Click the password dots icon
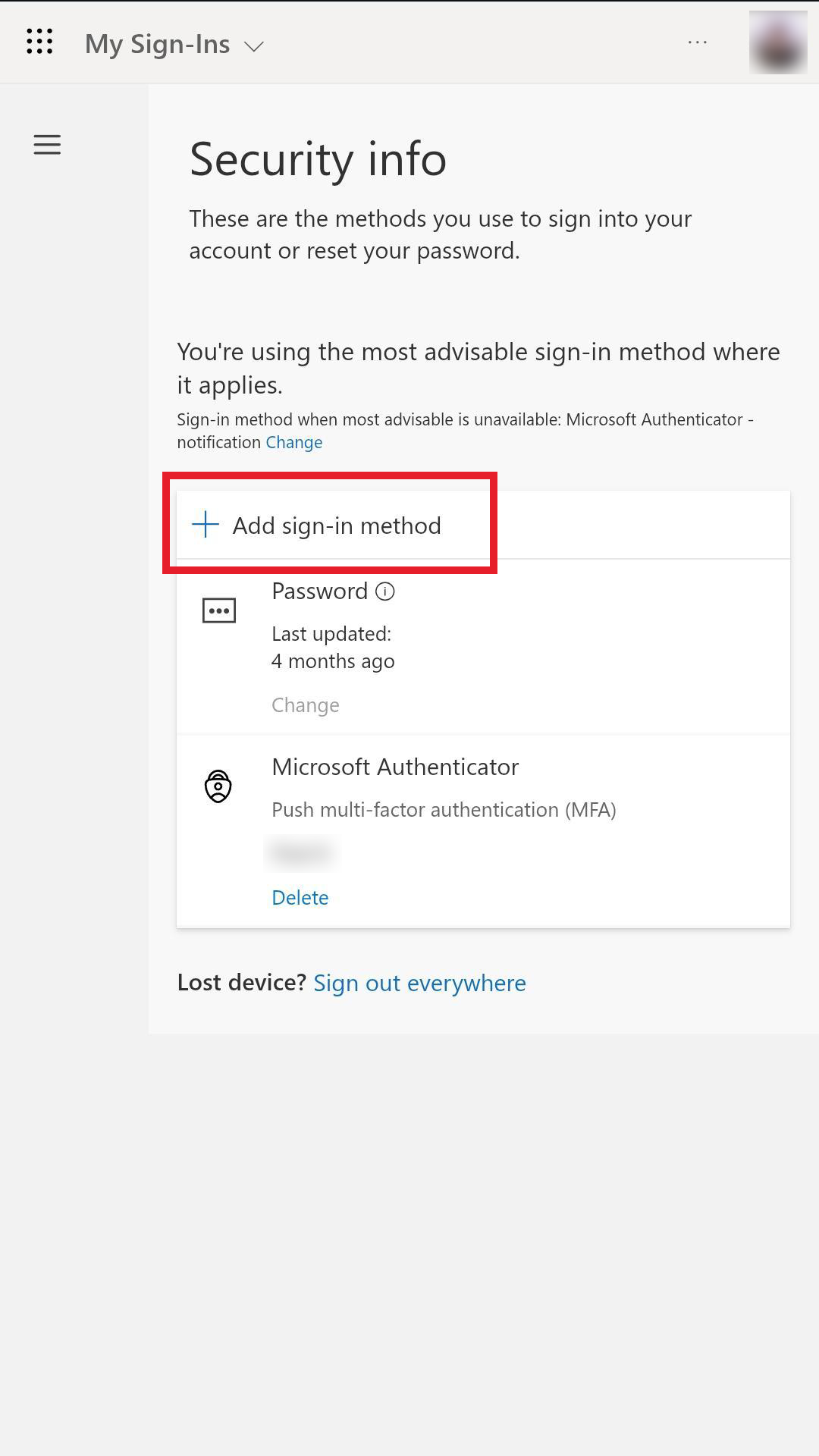Viewport: 819px width, 1456px height. pos(219,610)
